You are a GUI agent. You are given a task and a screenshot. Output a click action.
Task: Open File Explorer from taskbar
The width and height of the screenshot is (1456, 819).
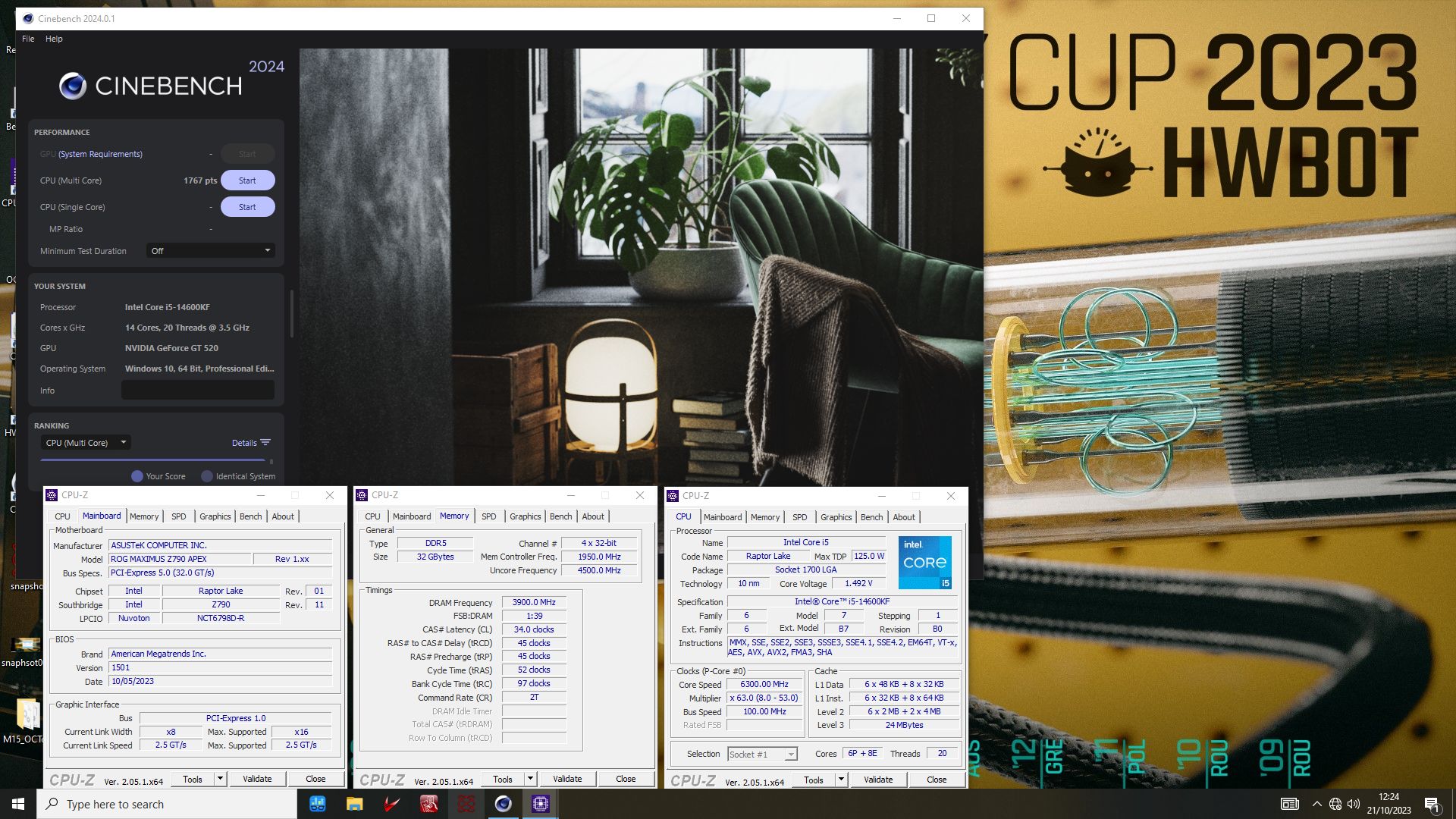pos(354,804)
